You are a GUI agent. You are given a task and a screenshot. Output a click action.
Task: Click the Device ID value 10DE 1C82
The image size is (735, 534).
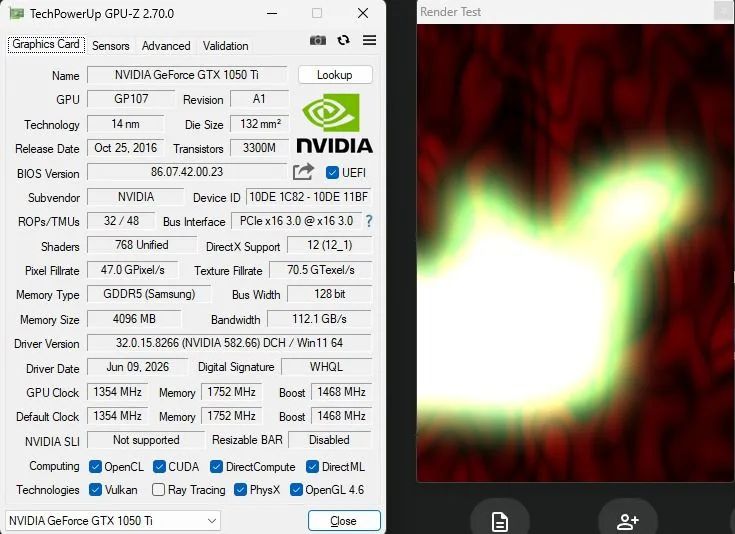pyautogui.click(x=308, y=197)
